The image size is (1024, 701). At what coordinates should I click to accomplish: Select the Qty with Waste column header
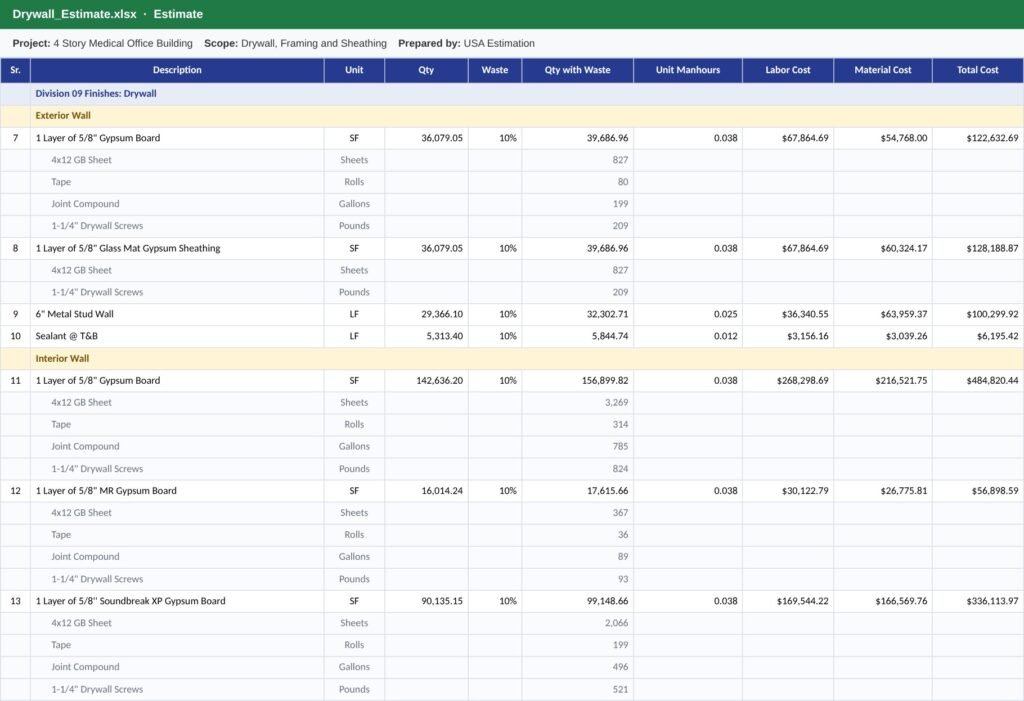point(577,70)
